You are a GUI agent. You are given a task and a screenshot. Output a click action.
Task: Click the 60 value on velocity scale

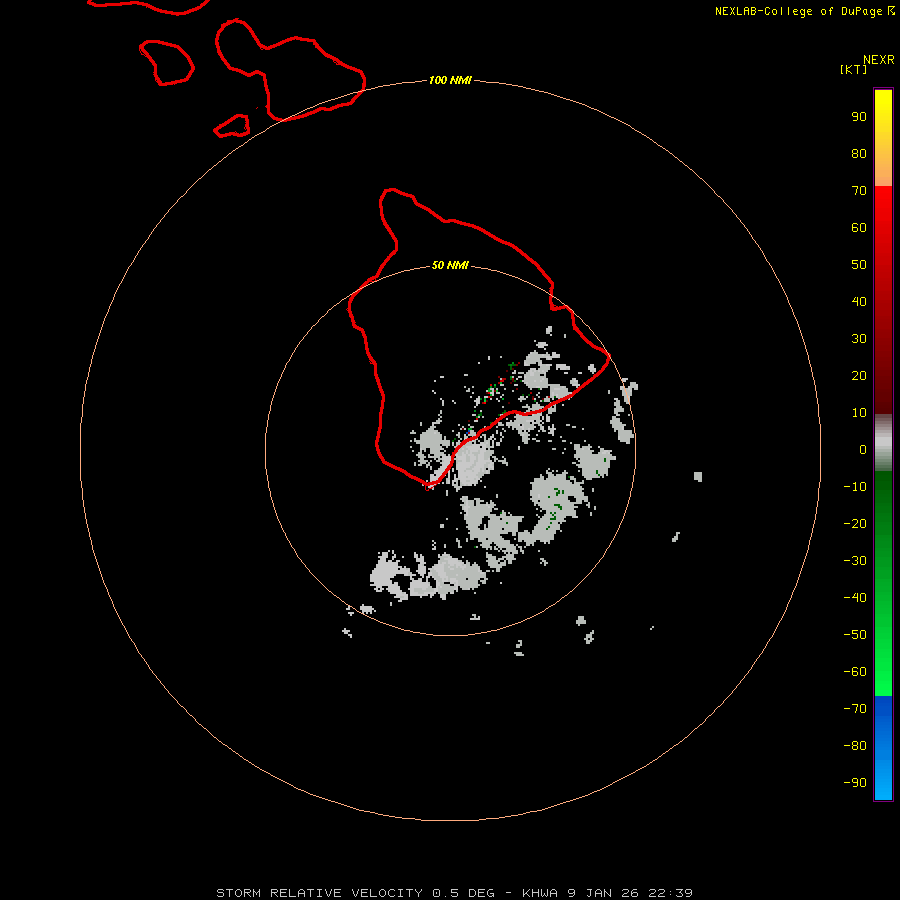[x=859, y=228]
